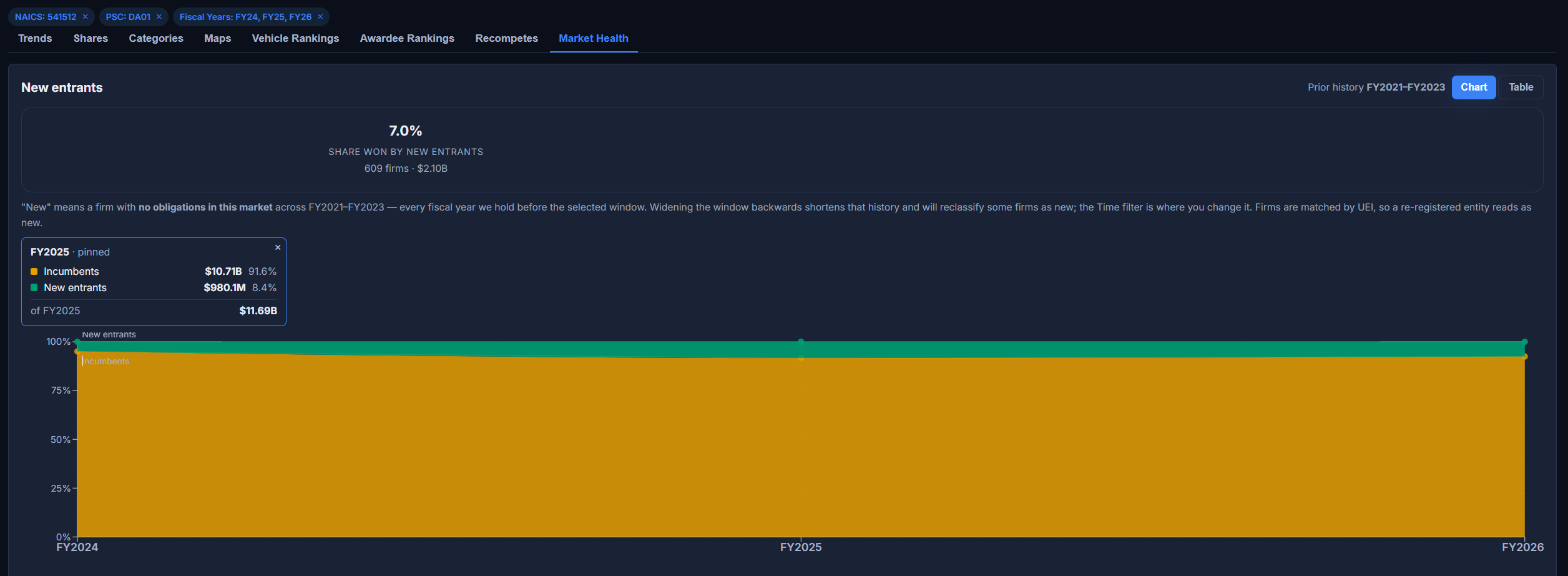
Task: Click 'SHARE WON BY NEW ENTRANTS' caption
Action: pos(406,152)
